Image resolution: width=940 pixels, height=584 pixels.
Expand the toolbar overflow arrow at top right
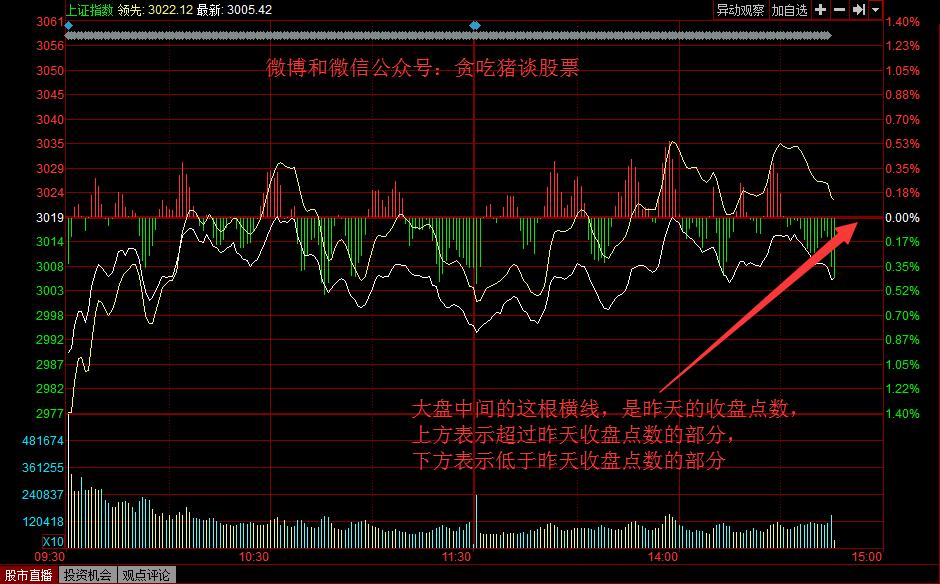(x=875, y=10)
